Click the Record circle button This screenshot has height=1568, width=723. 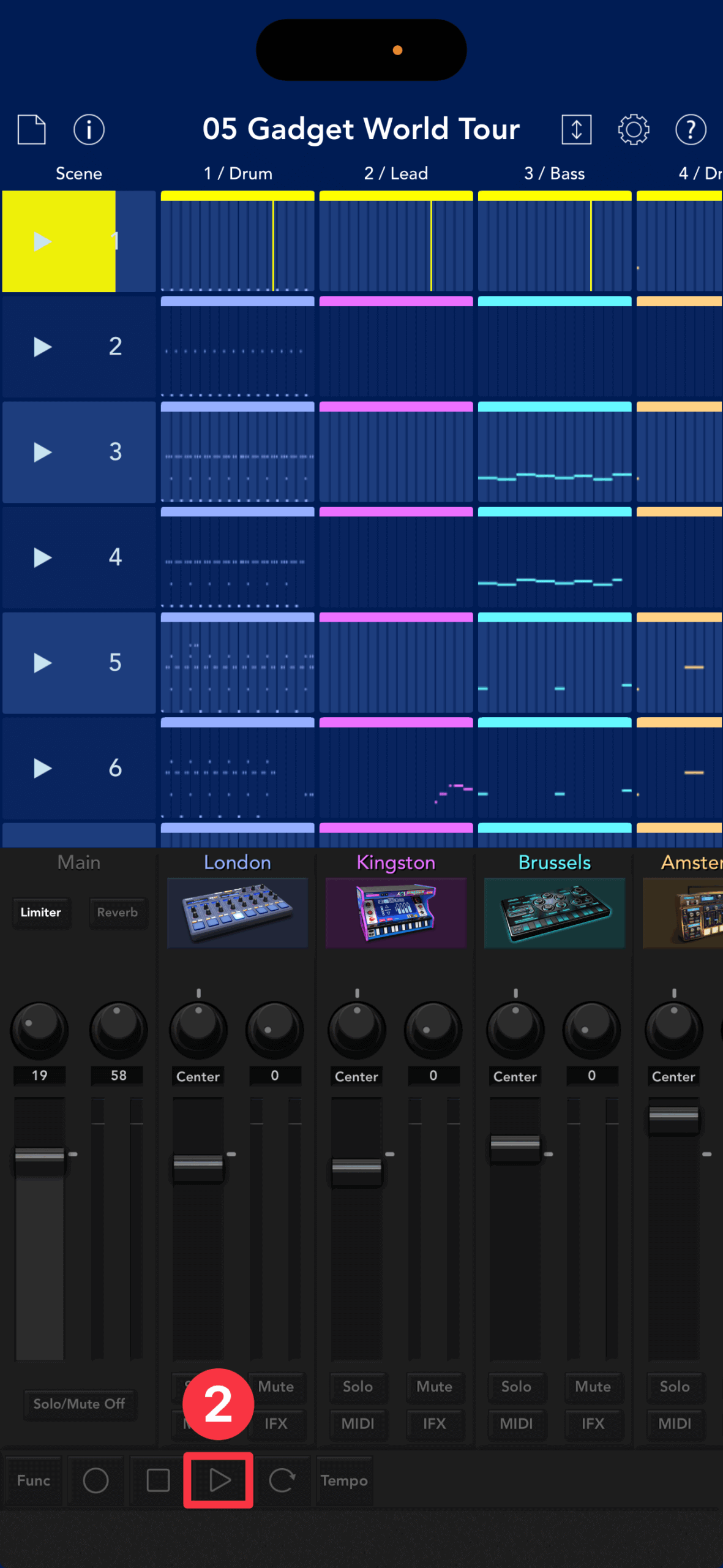(x=96, y=1480)
